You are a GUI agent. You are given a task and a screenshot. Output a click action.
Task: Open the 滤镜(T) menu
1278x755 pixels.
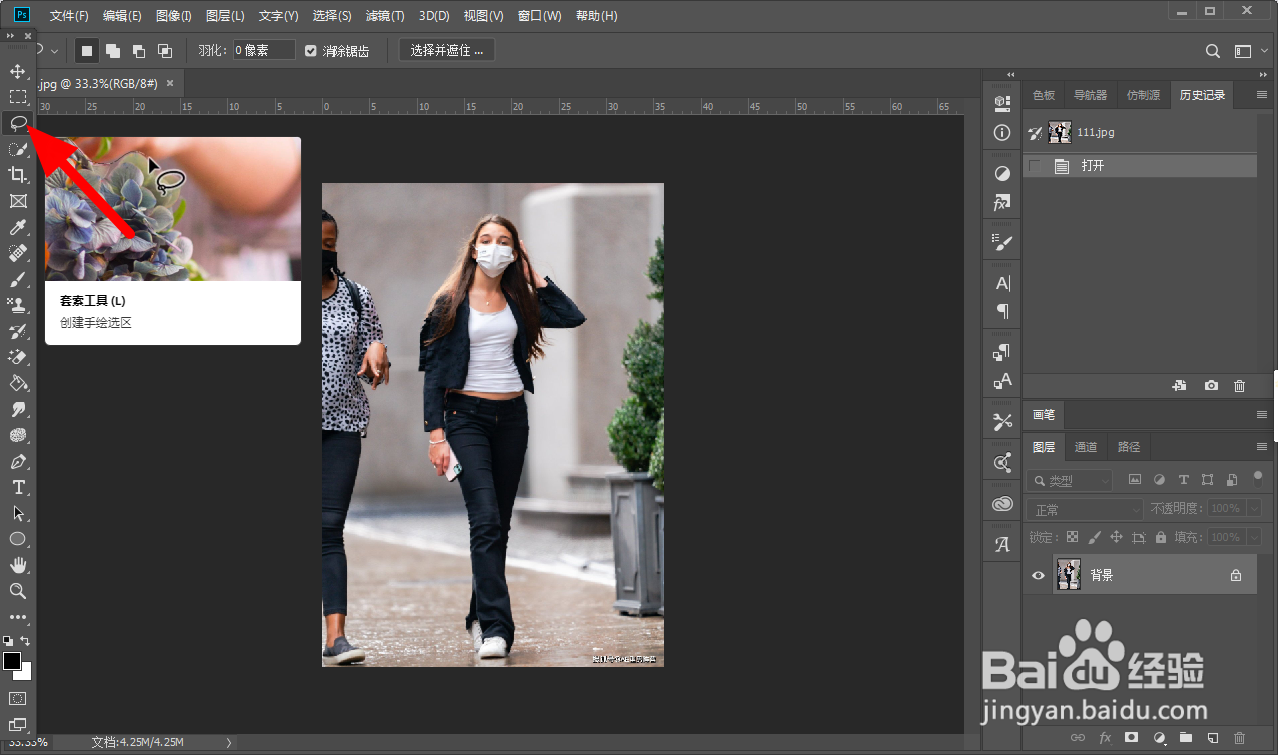tap(385, 16)
